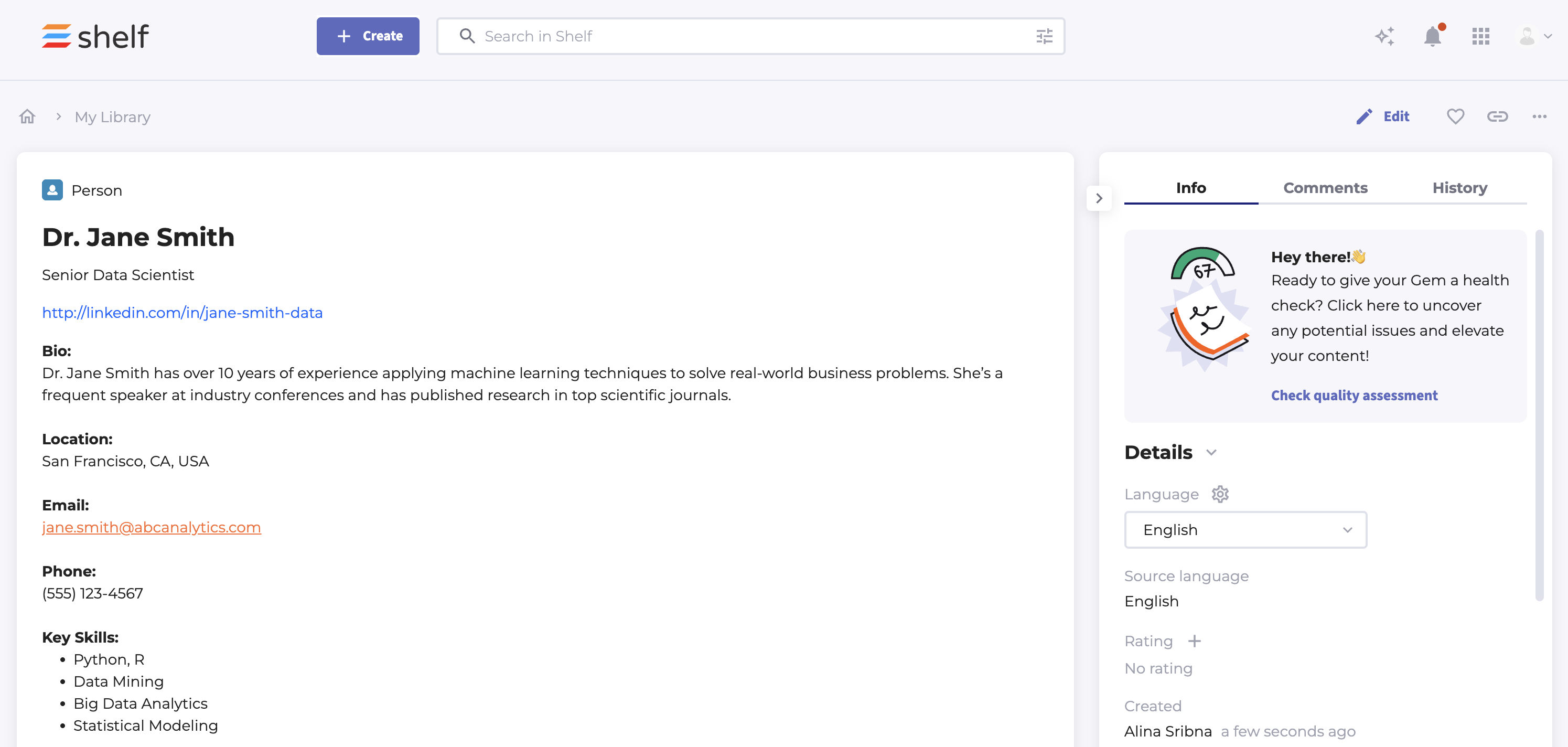Click the home breadcrumb icon

tap(27, 116)
